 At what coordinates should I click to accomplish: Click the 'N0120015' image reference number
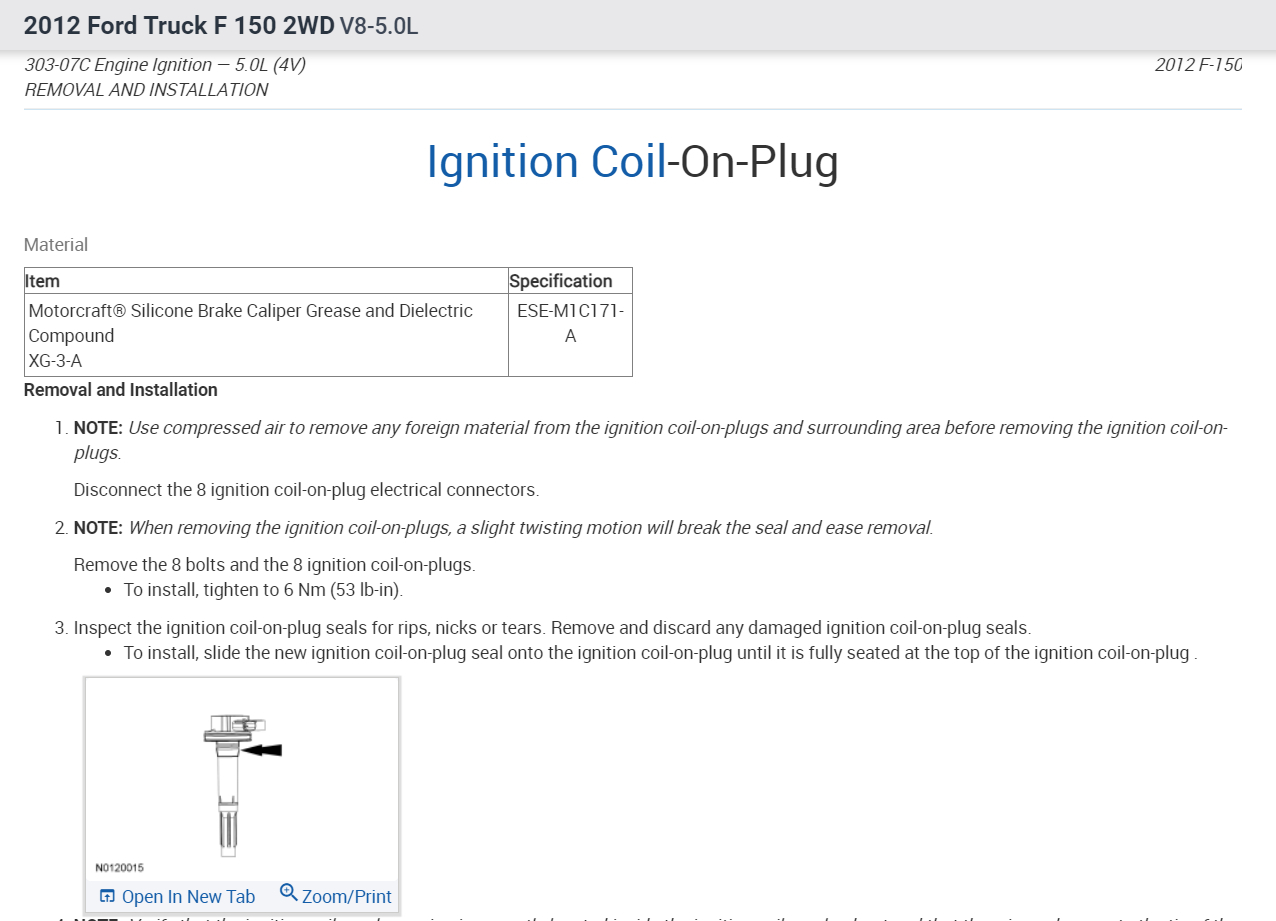click(x=119, y=868)
